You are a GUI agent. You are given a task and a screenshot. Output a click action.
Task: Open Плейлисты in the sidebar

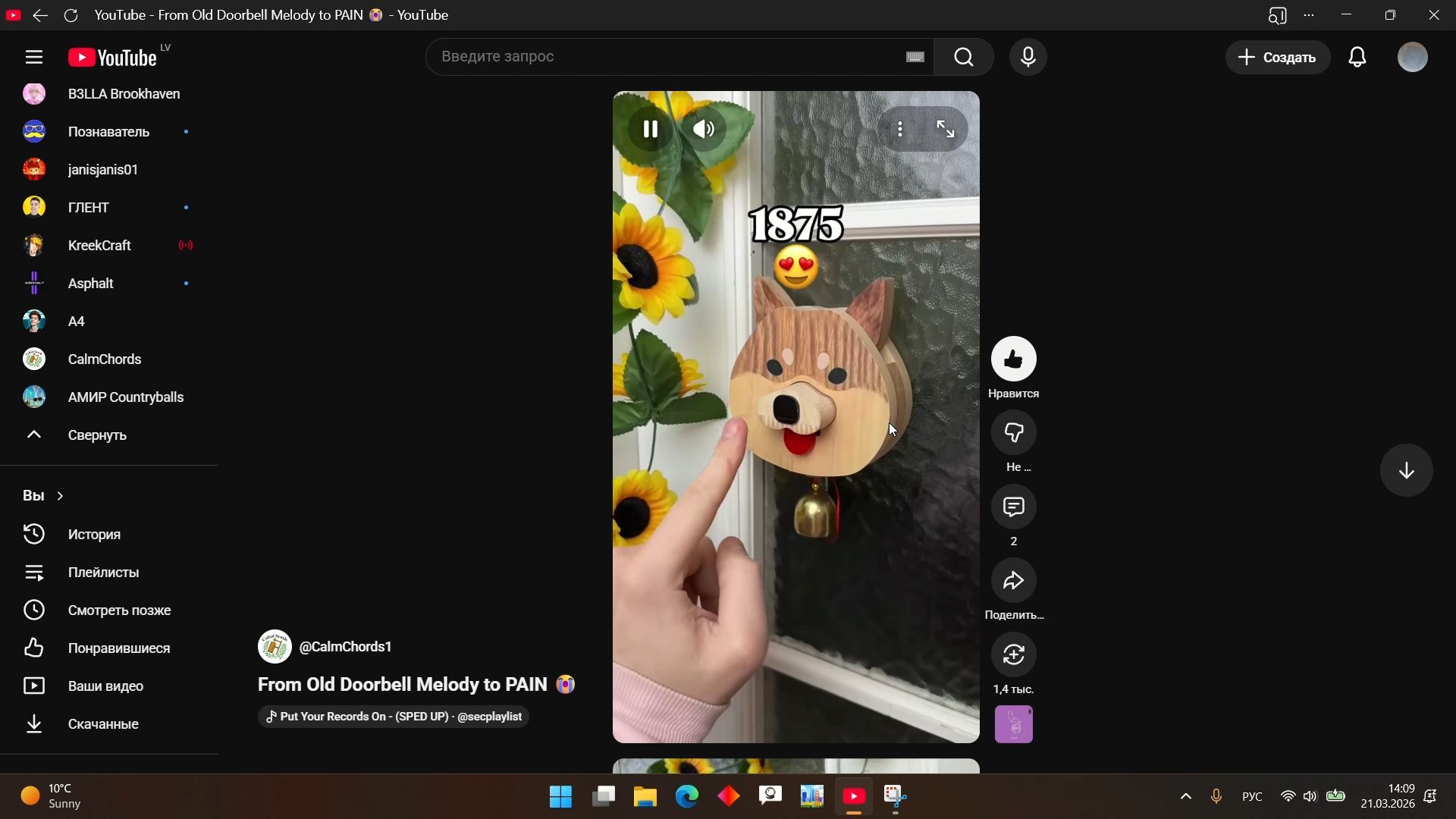coord(103,573)
